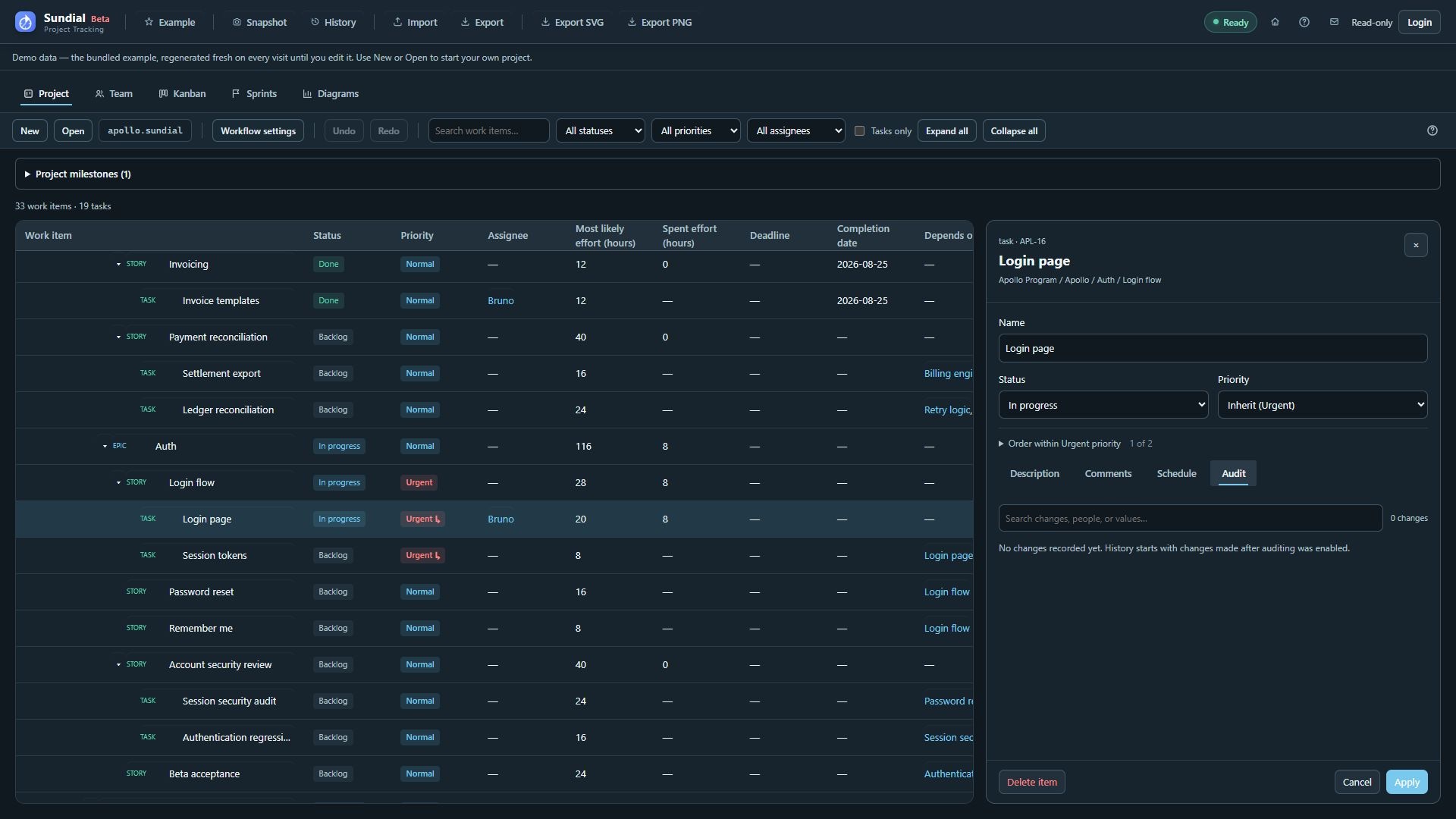Screen dimensions: 1456x819
Task: Click the Export button
Action: [482, 22]
